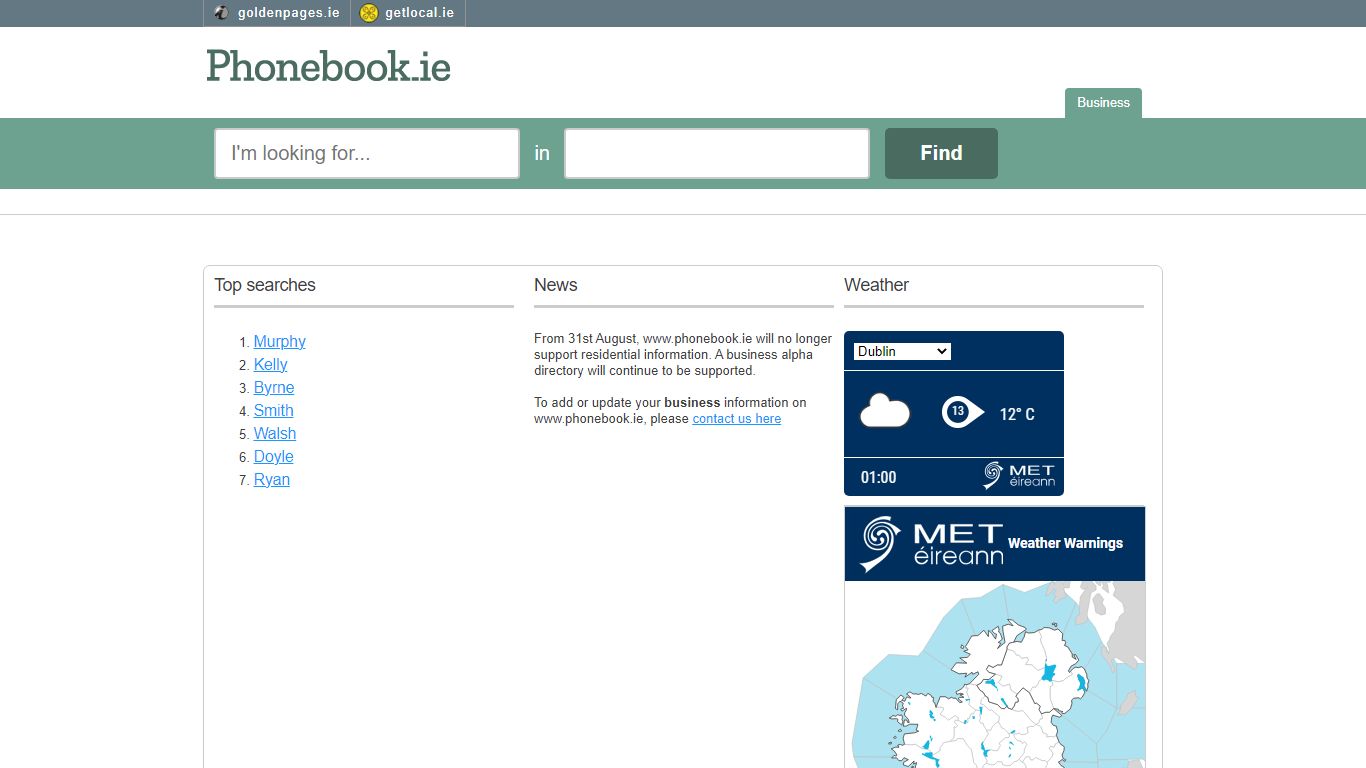Click the goldenpages.ie favicon icon
Screen dimensions: 1366x768
click(221, 13)
